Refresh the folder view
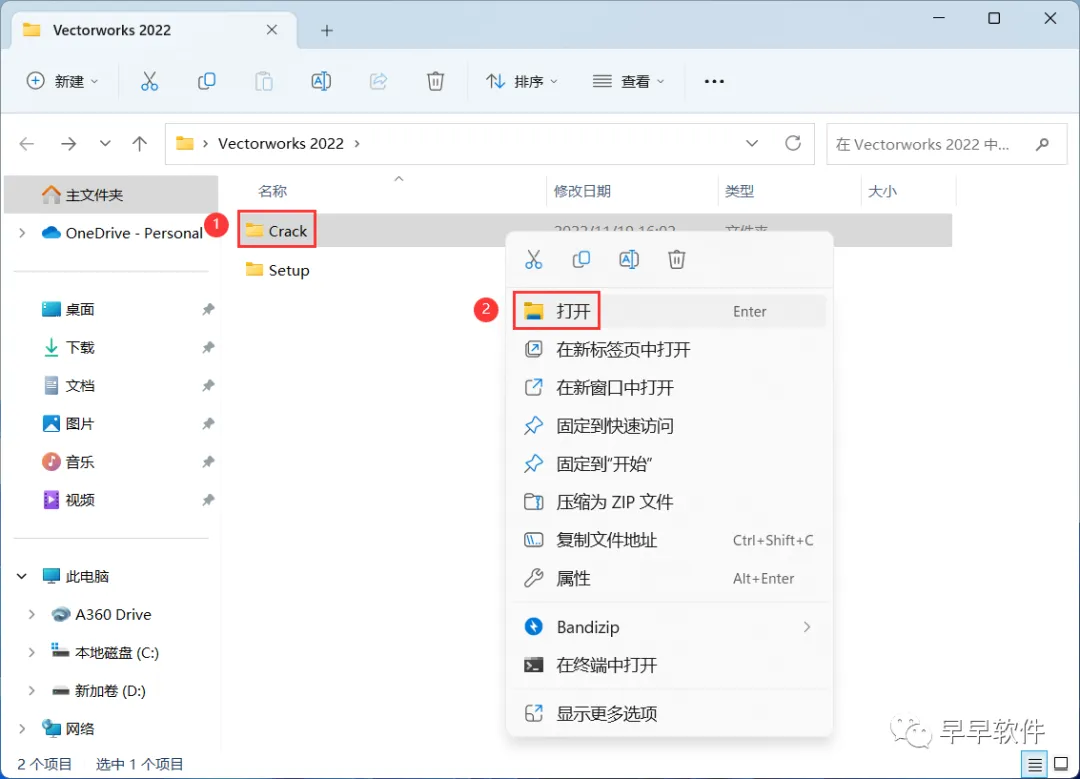 click(x=793, y=143)
